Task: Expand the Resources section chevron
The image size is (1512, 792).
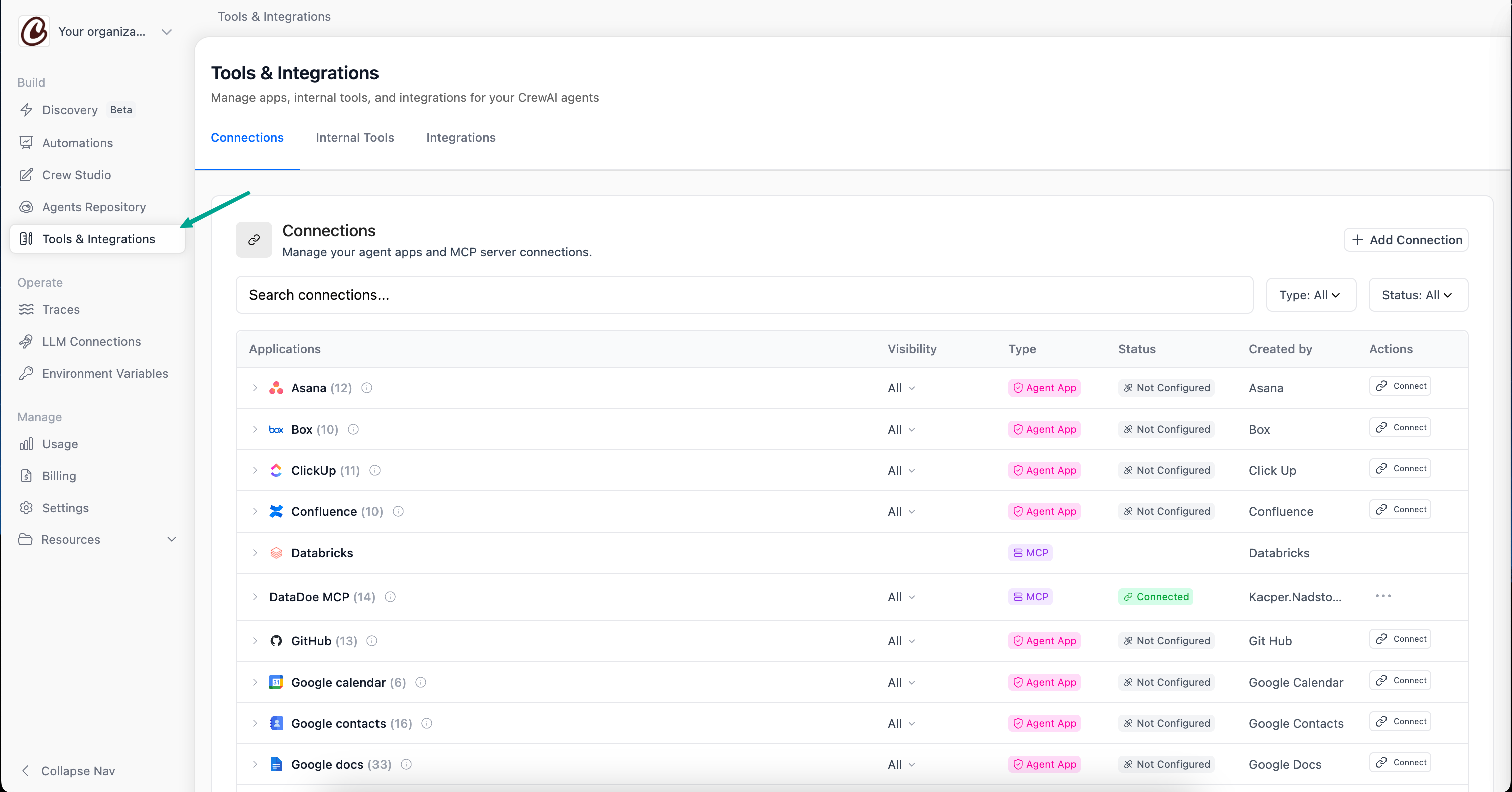Action: click(x=171, y=539)
